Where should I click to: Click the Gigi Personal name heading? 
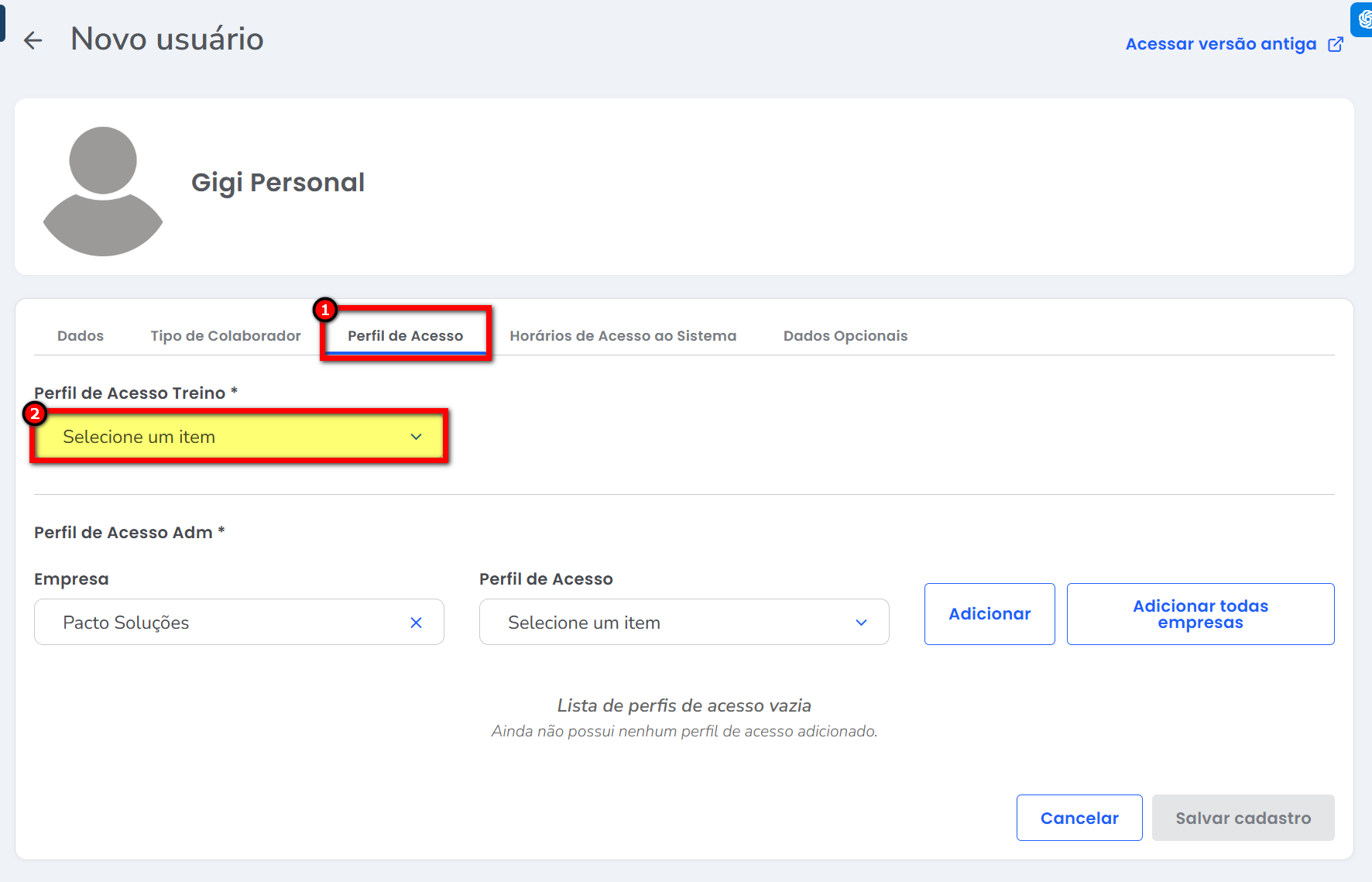pos(278,183)
